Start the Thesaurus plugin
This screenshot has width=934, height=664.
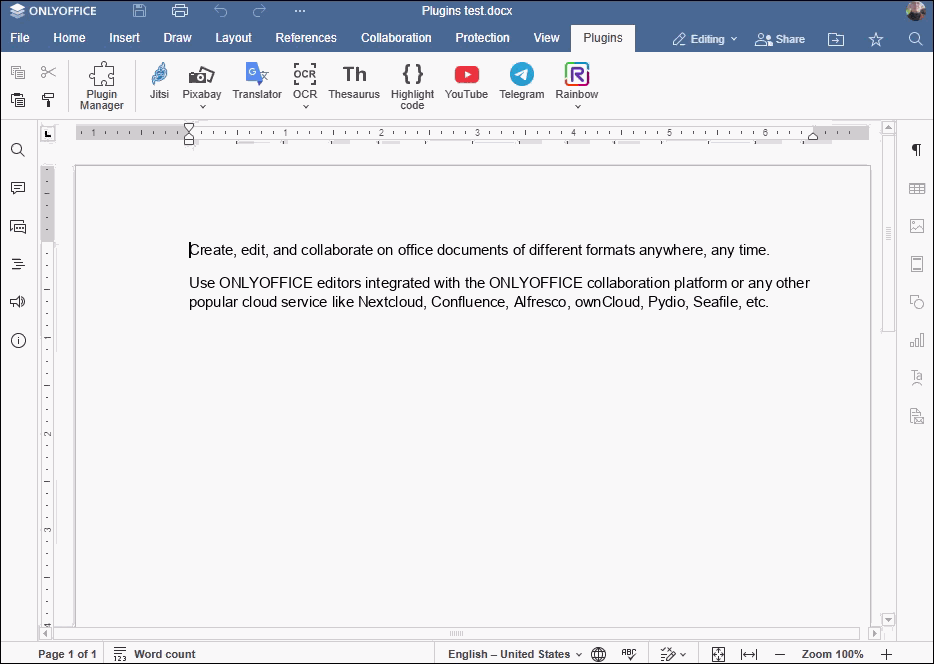(354, 82)
